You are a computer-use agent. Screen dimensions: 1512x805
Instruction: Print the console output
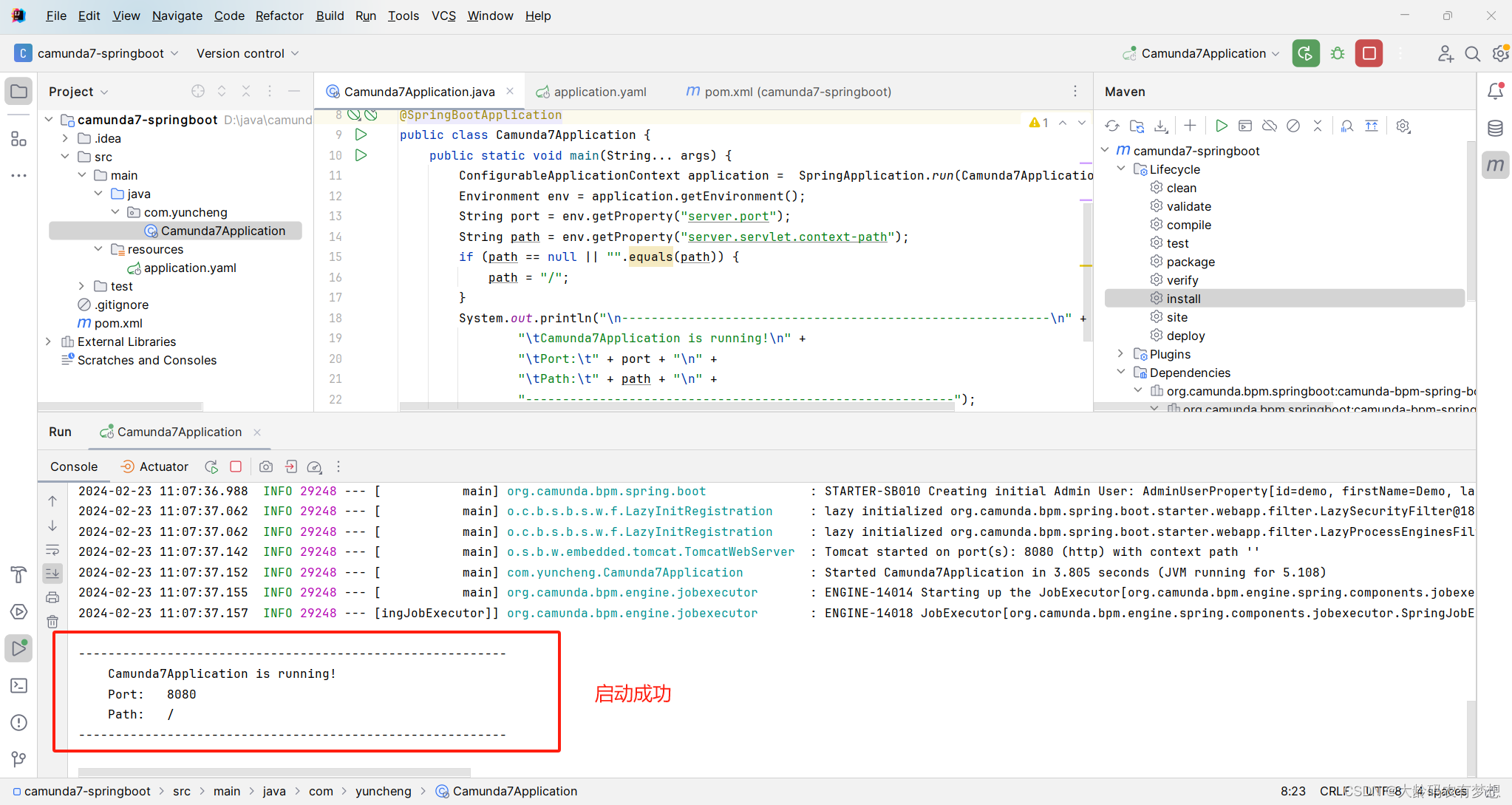coord(52,597)
